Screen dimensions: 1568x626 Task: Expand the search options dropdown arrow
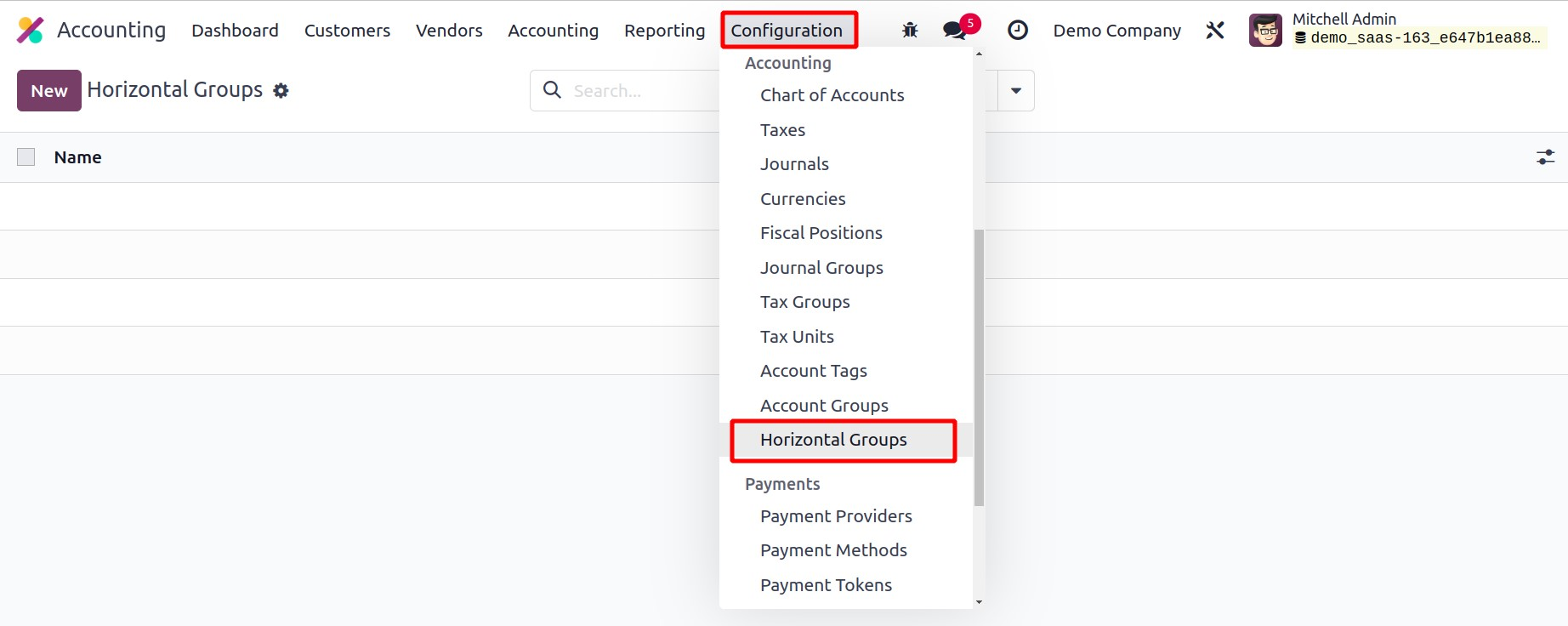(1015, 91)
